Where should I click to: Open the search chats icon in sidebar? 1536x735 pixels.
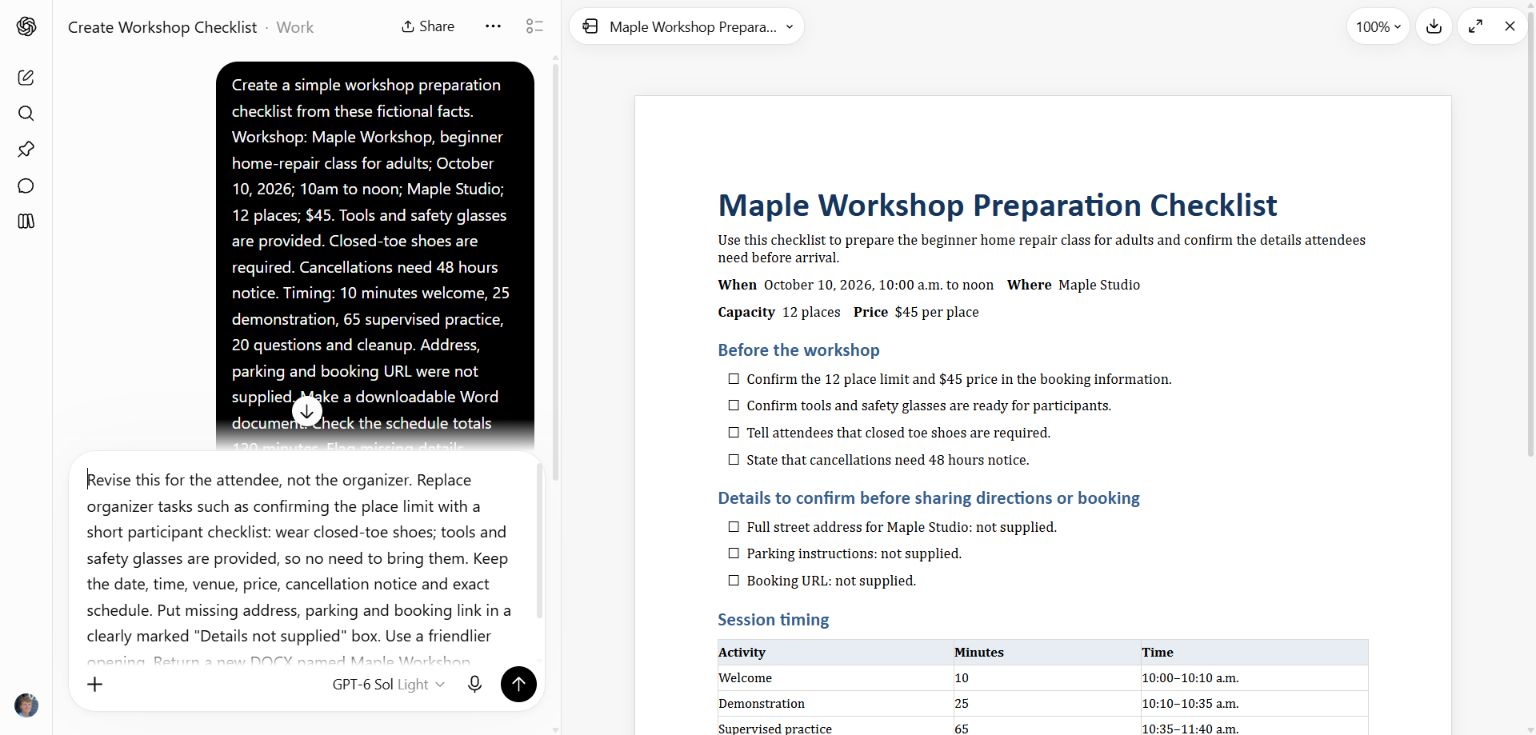pos(26,113)
